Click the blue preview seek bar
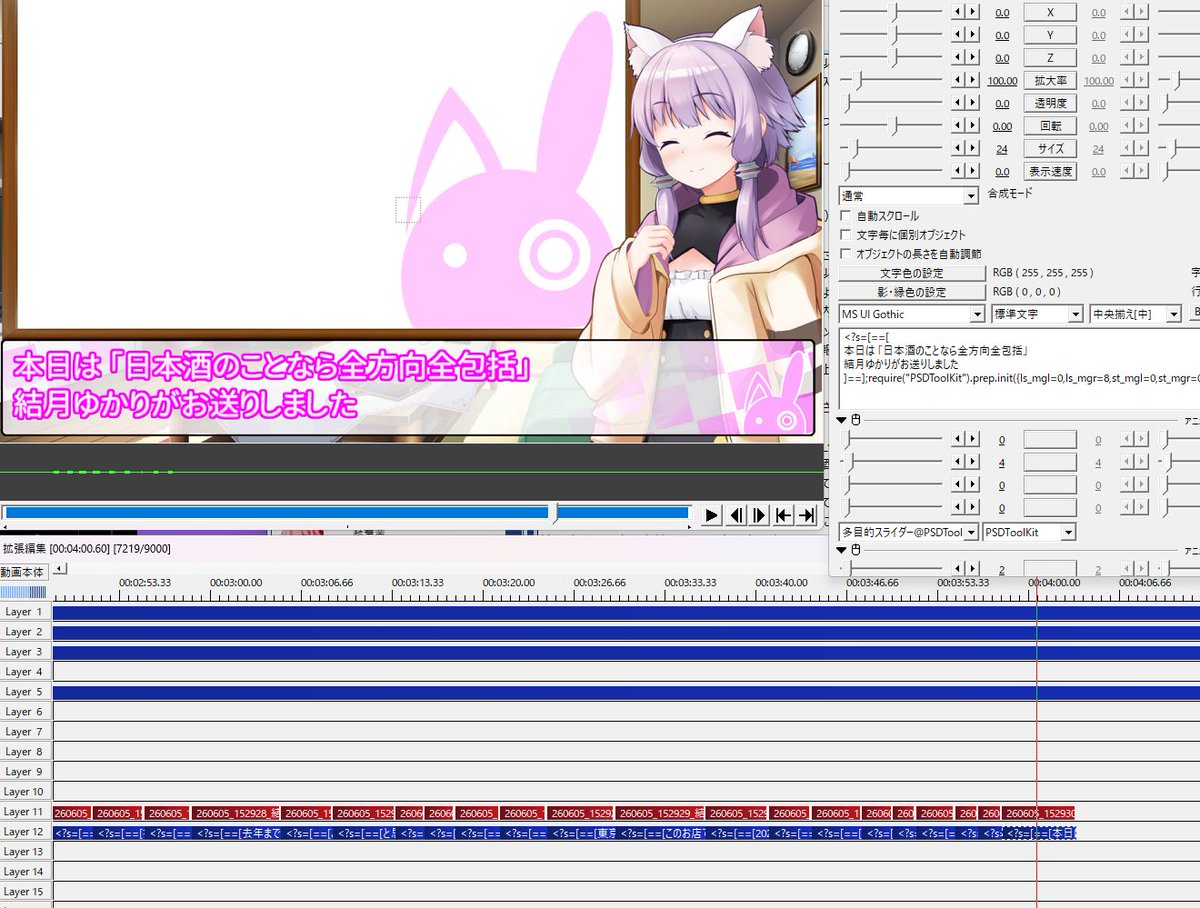Viewport: 1200px width, 908px height. tap(346, 512)
